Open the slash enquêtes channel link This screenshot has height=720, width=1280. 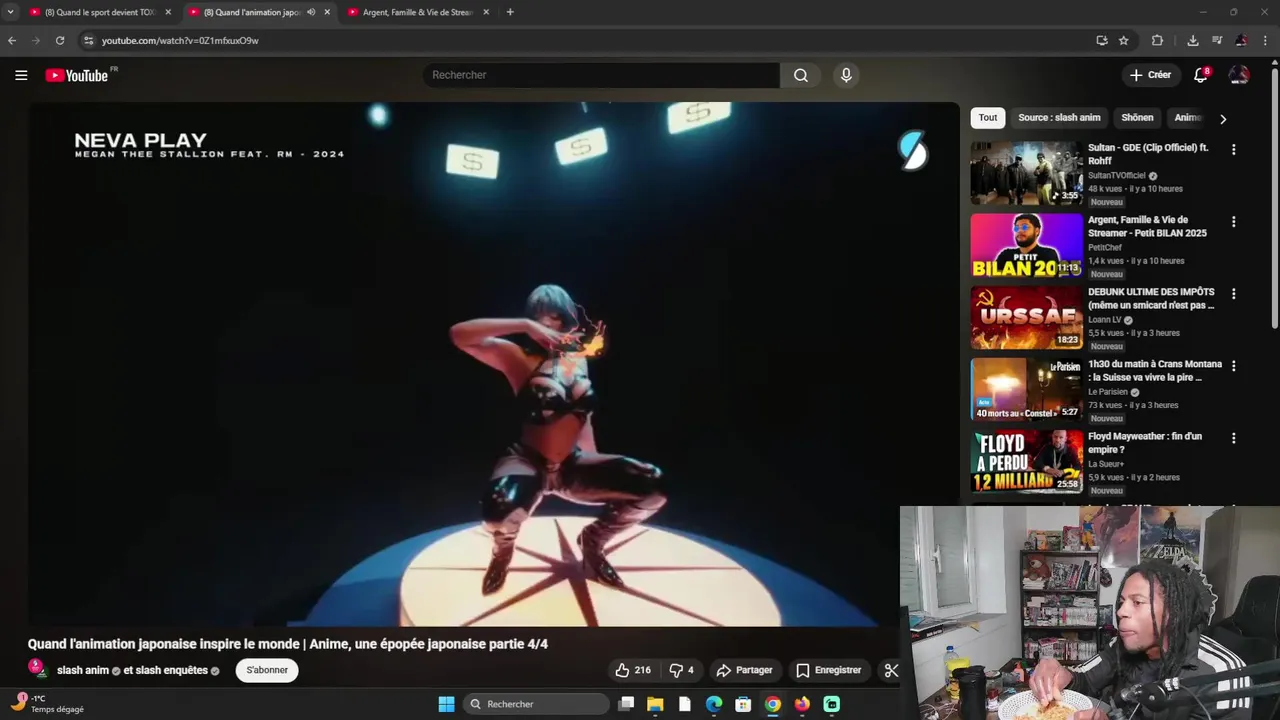[172, 670]
